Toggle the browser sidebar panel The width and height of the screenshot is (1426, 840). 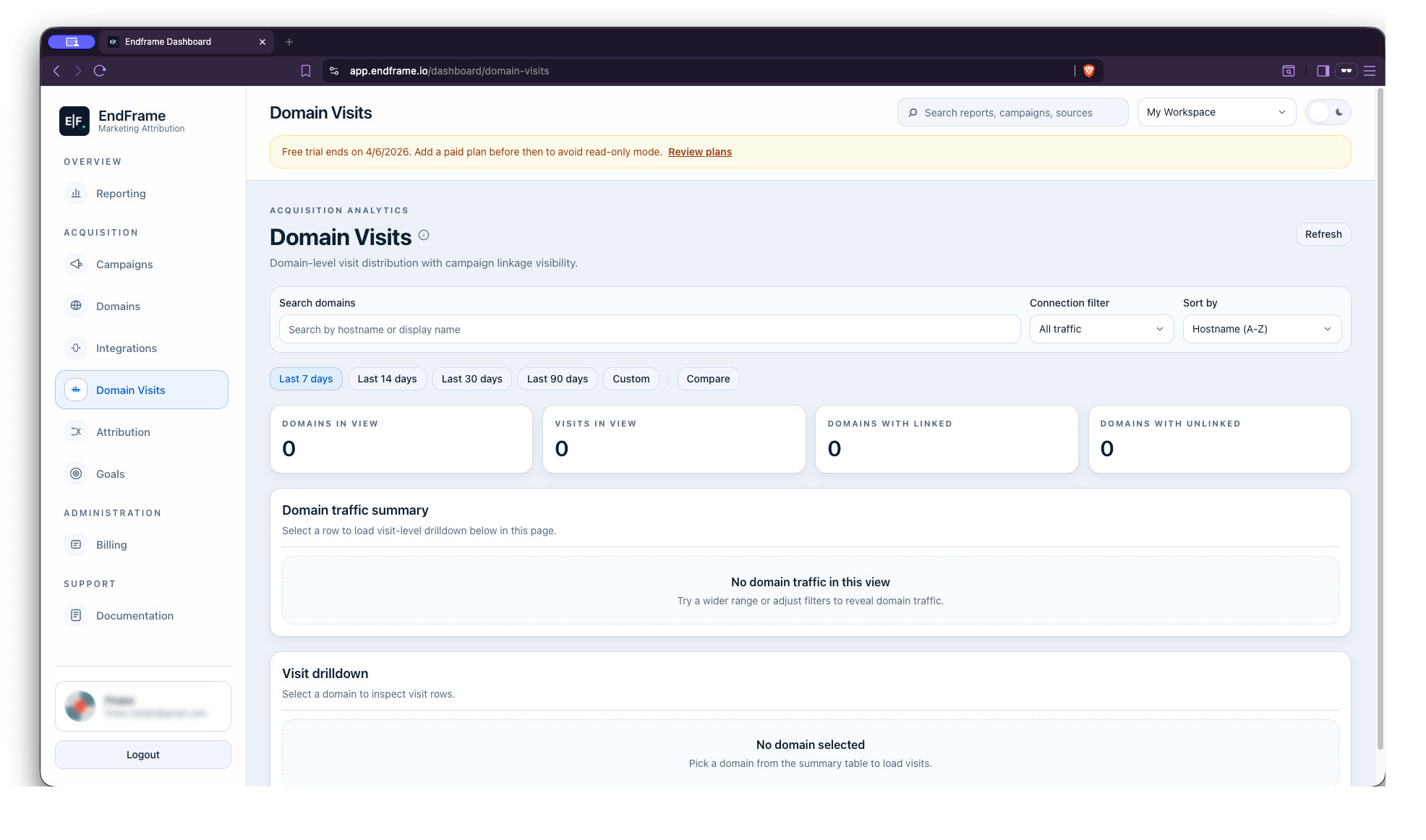point(1323,71)
